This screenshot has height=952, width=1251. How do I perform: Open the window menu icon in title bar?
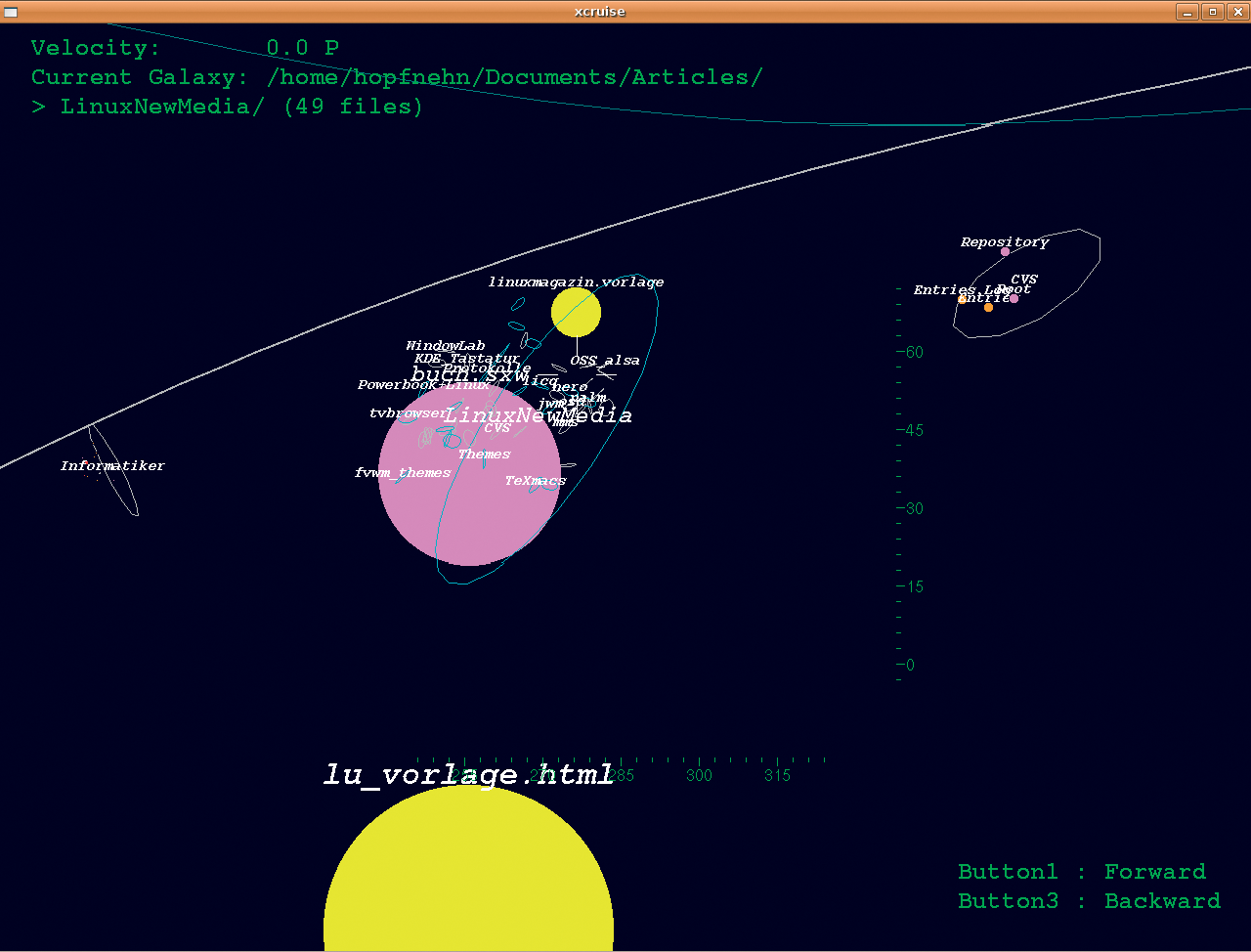pyautogui.click(x=11, y=12)
